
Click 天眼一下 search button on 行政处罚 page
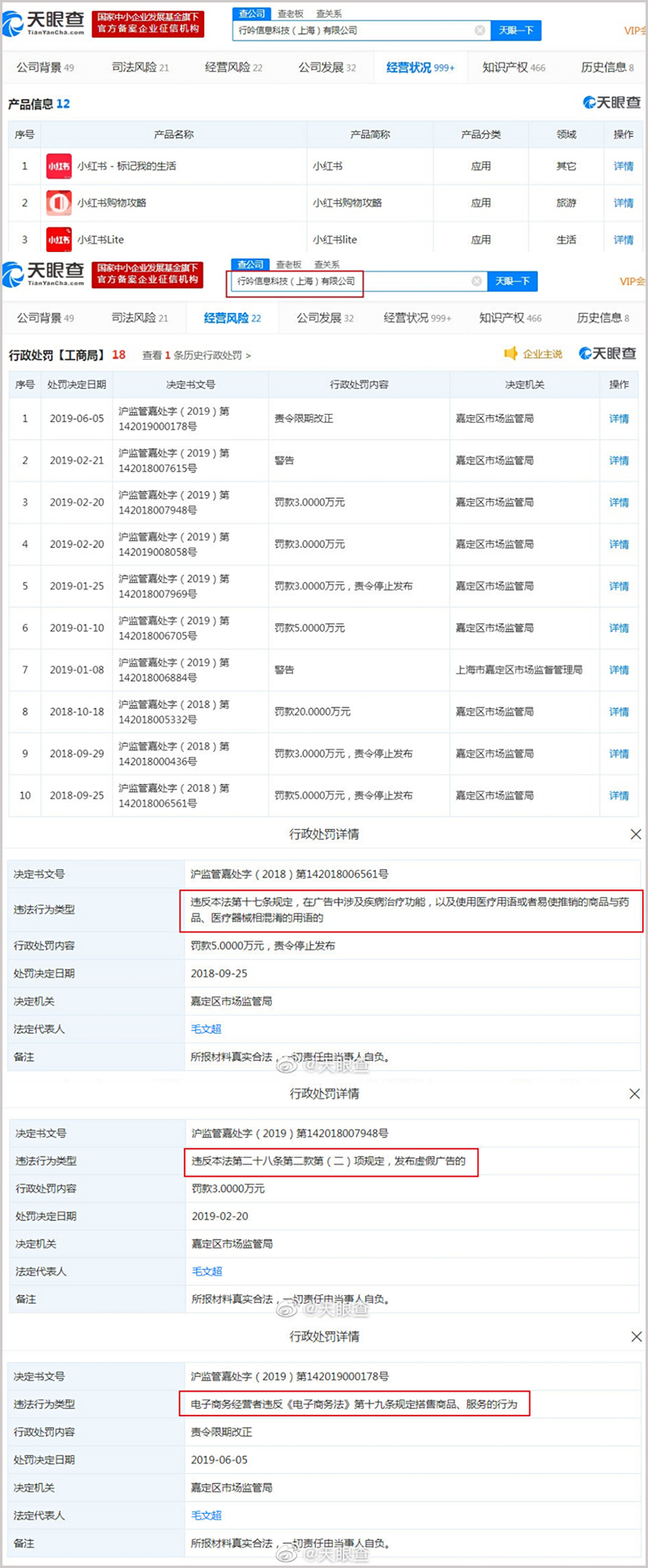point(513,281)
